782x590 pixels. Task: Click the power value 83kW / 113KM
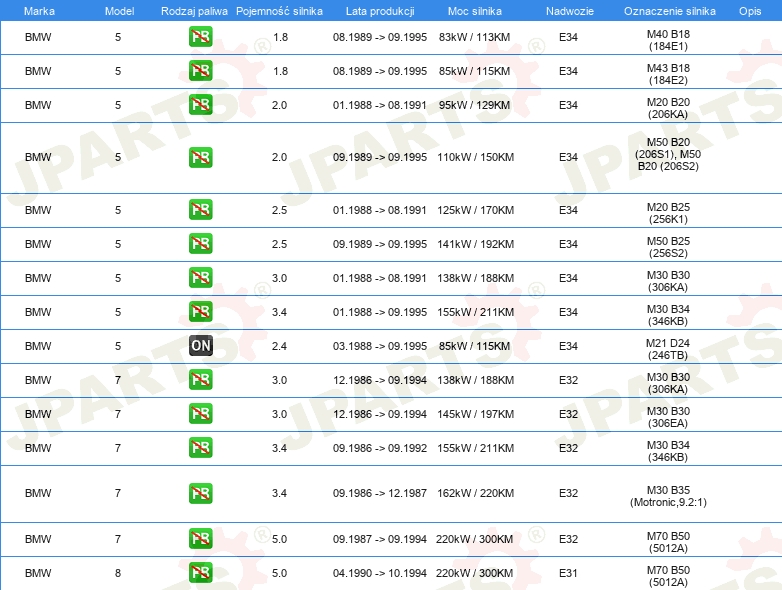[x=474, y=37]
